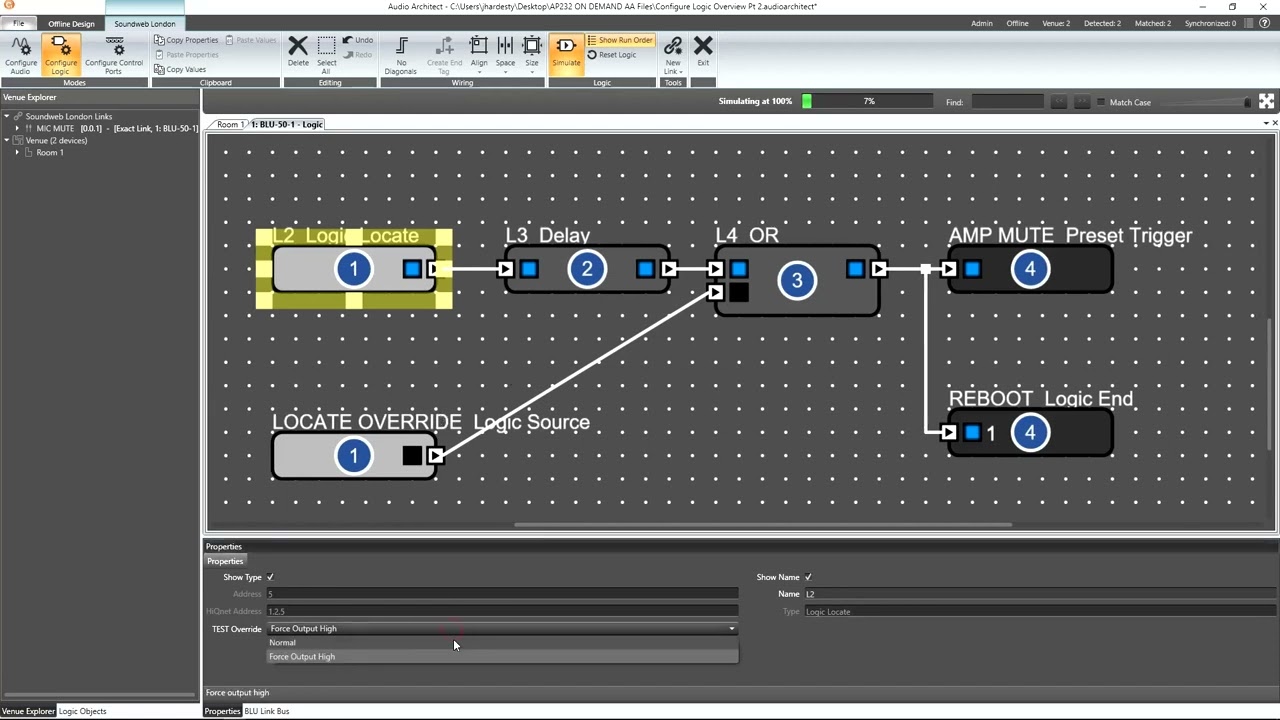Screen dimensions: 1280x720
Task: Toggle the Match Case checkbox
Action: 1101,102
